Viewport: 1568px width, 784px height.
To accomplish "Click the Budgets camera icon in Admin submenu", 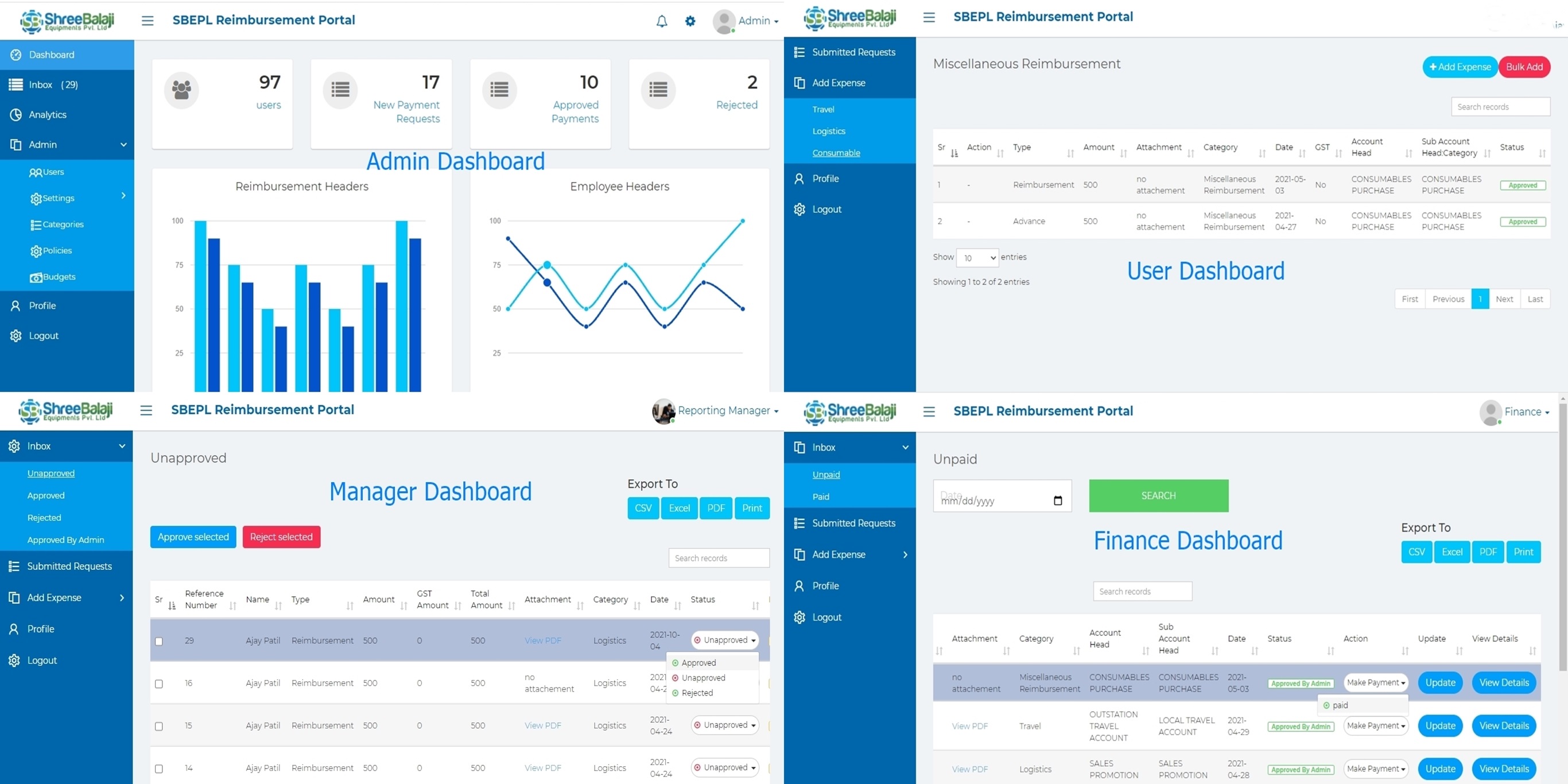I will click(x=36, y=278).
